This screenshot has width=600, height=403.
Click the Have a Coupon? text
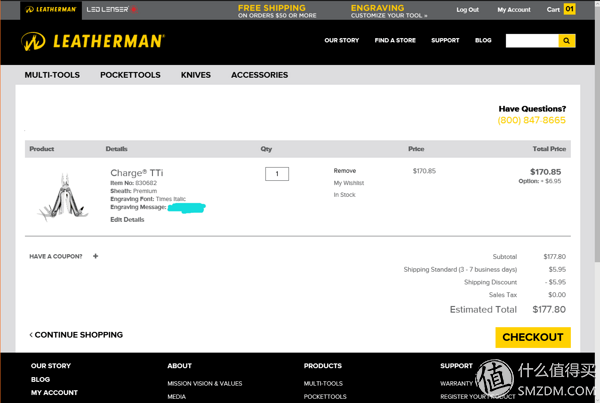pyautogui.click(x=56, y=256)
